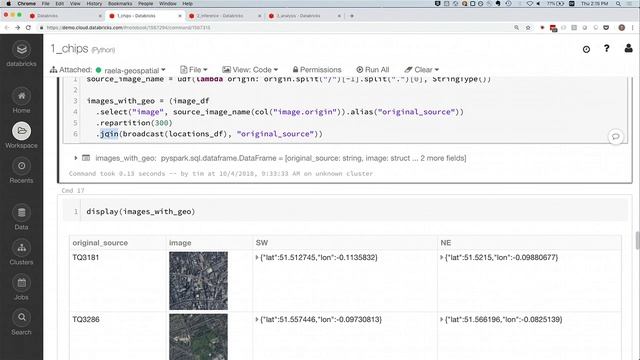The image size is (640, 360).
Task: Click the .repartition(300) code line
Action: point(134,123)
